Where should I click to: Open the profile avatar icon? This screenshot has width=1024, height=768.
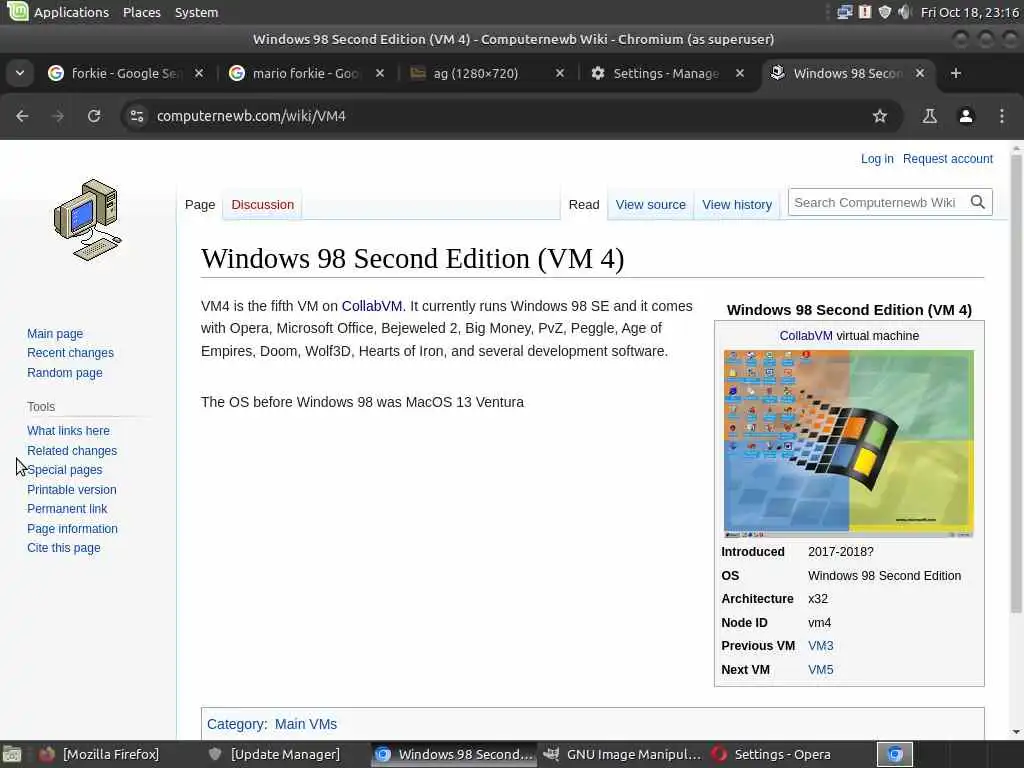pos(966,116)
